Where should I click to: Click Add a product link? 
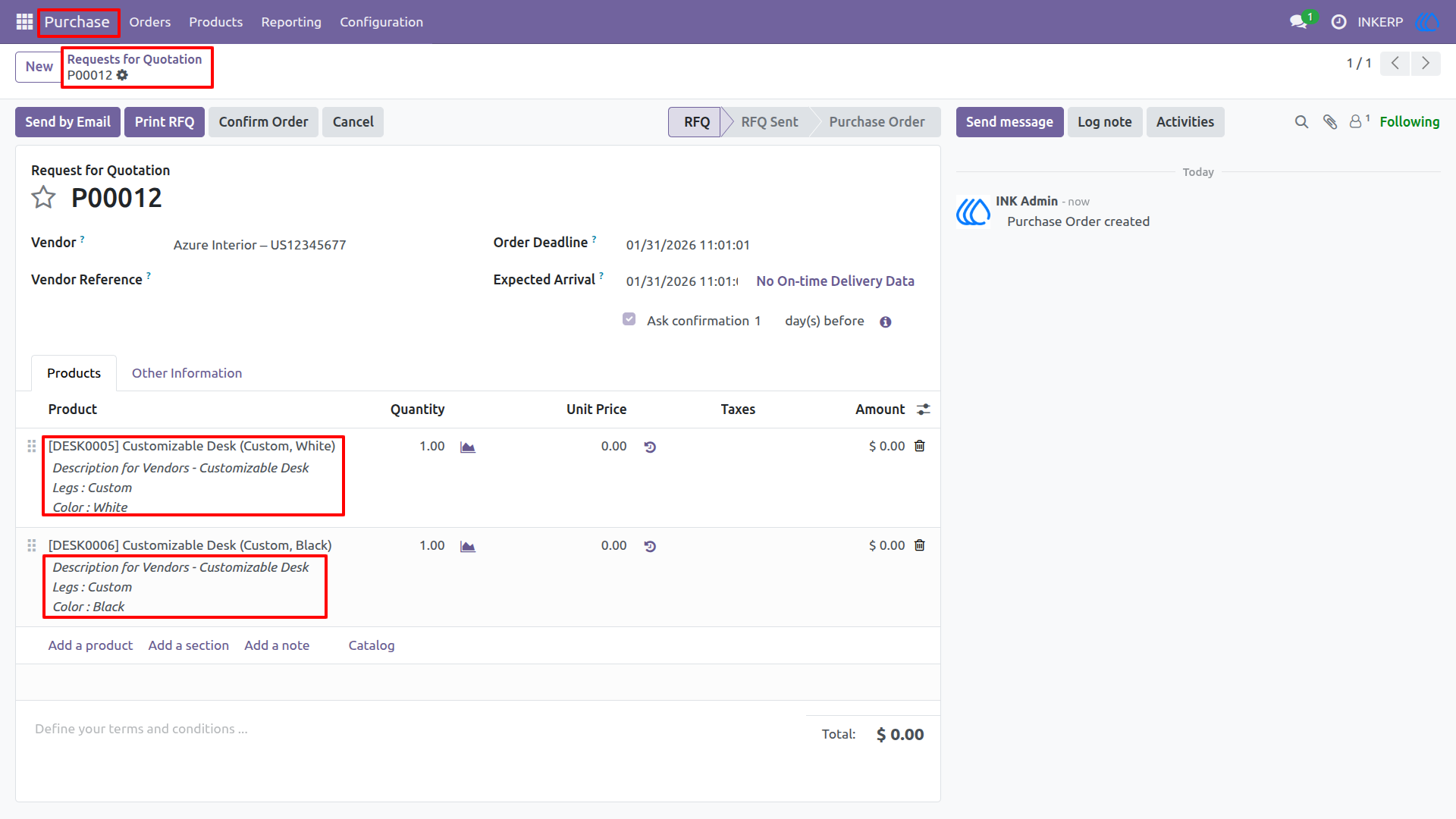tap(90, 645)
